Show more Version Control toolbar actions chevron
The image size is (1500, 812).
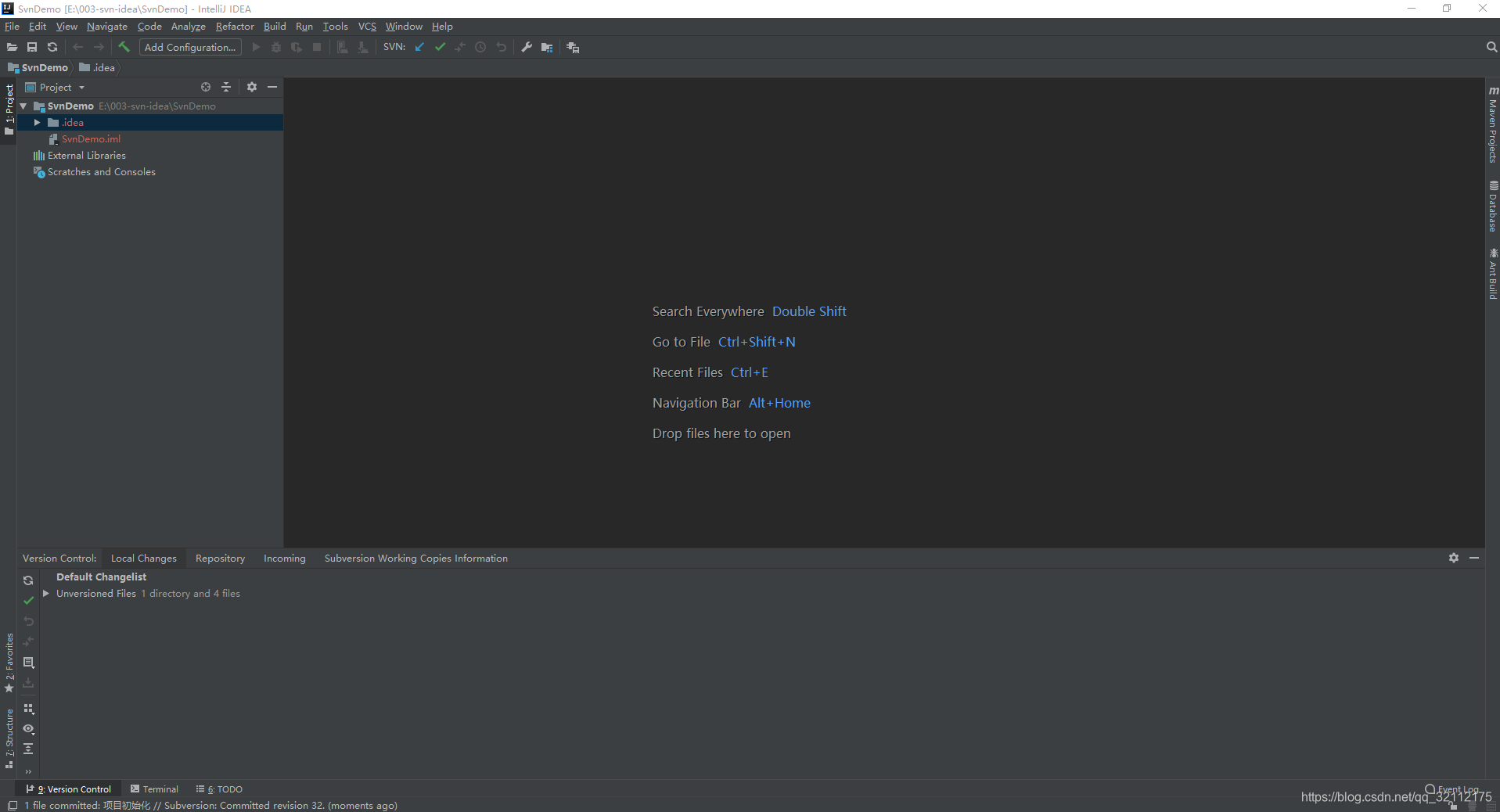click(28, 771)
